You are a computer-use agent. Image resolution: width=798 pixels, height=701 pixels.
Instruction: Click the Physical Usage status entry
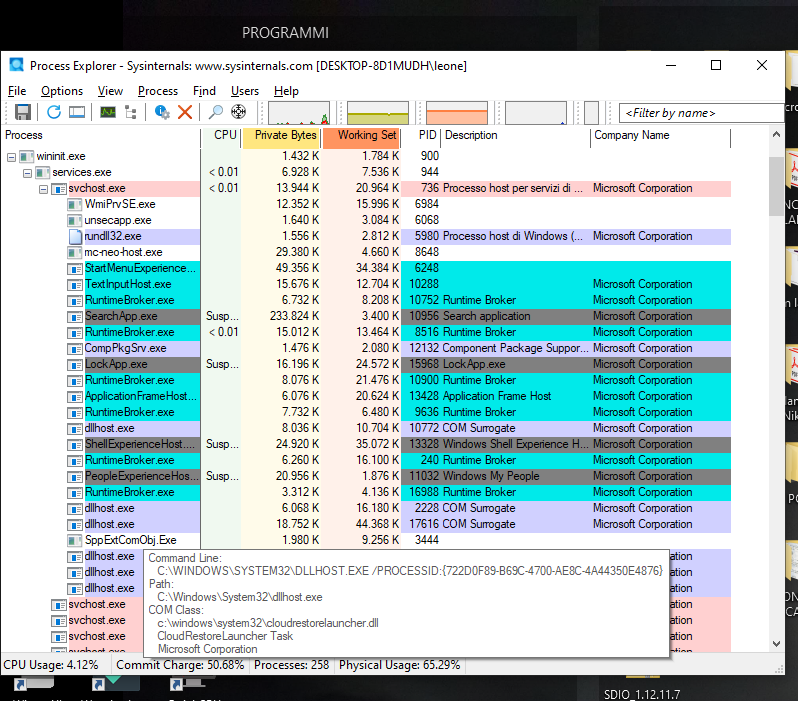[400, 665]
